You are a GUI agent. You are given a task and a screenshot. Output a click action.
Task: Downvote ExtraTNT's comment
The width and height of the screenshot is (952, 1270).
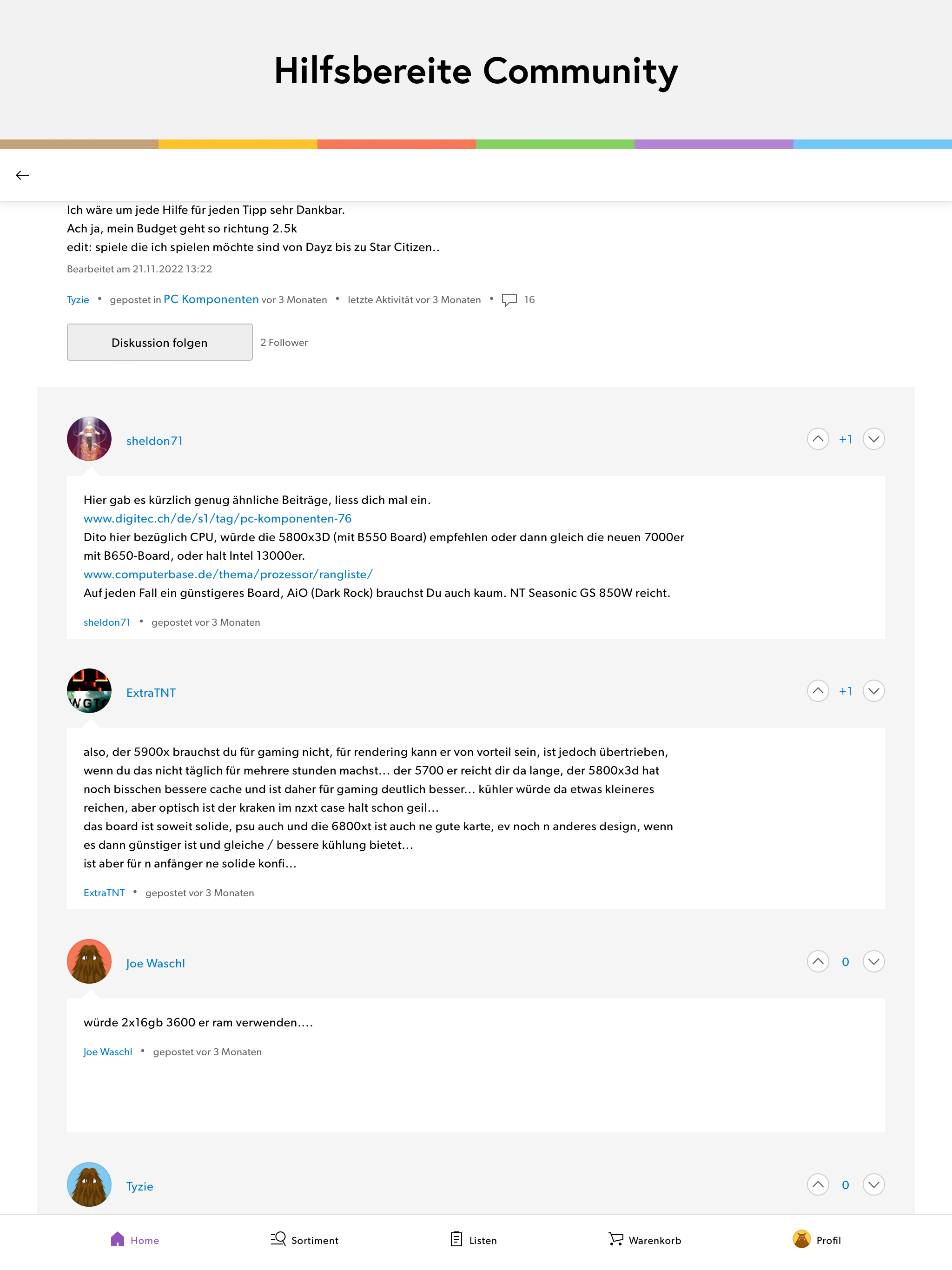point(873,691)
